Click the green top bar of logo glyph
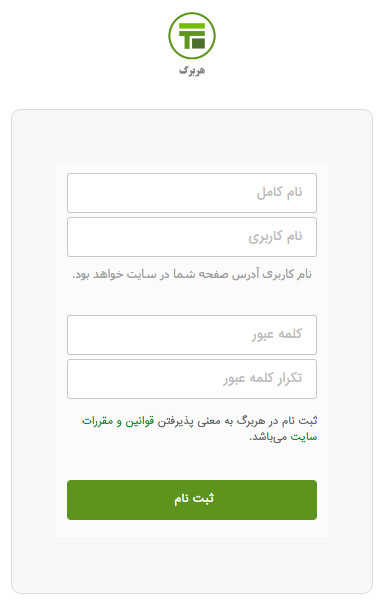Screen dimensions: 386x607 (192, 26)
